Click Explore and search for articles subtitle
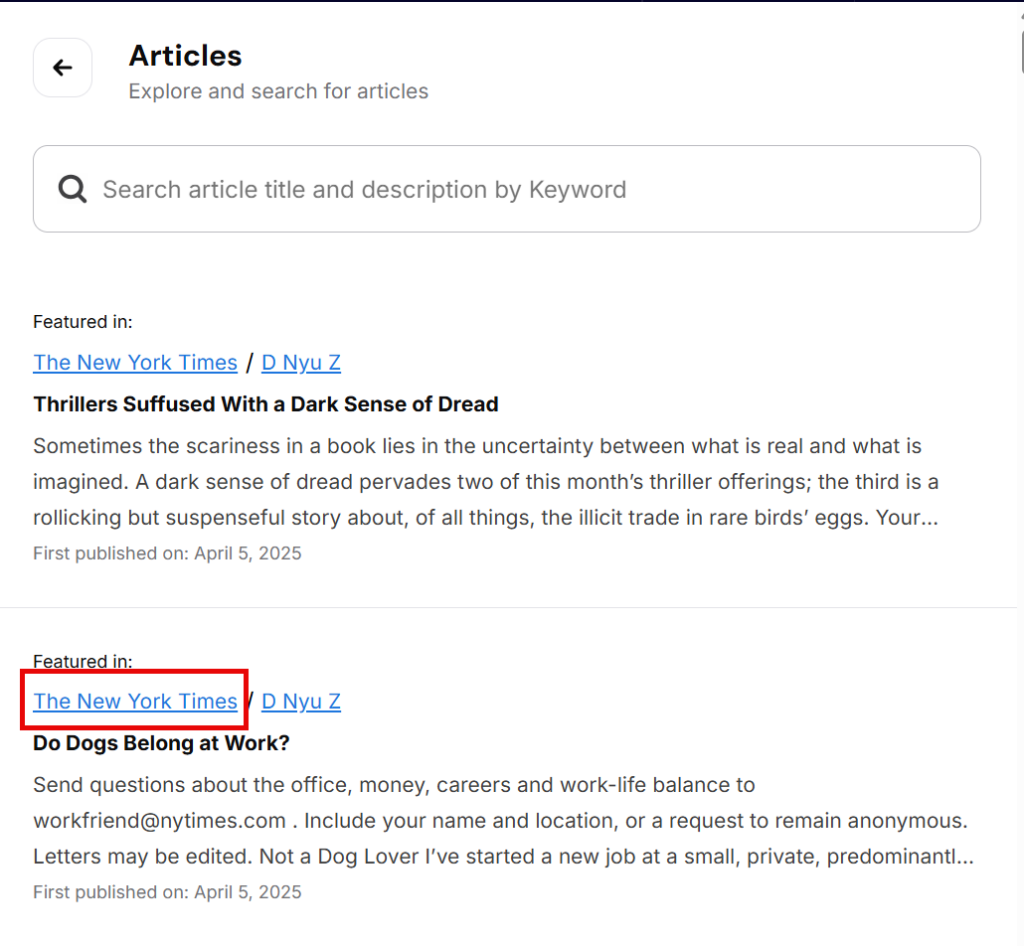The width and height of the screenshot is (1024, 946). [x=278, y=91]
